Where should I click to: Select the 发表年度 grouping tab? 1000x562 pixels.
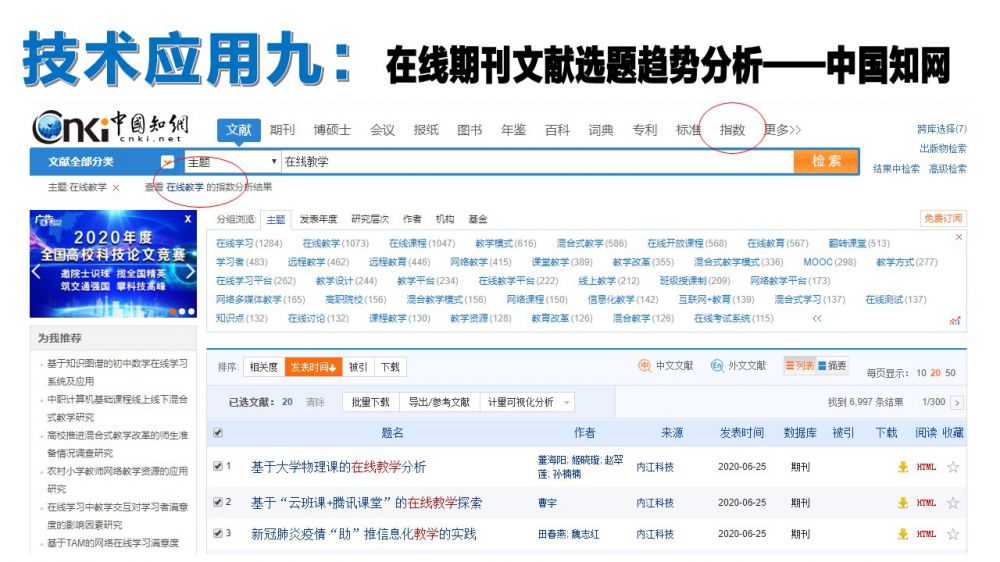[318, 219]
